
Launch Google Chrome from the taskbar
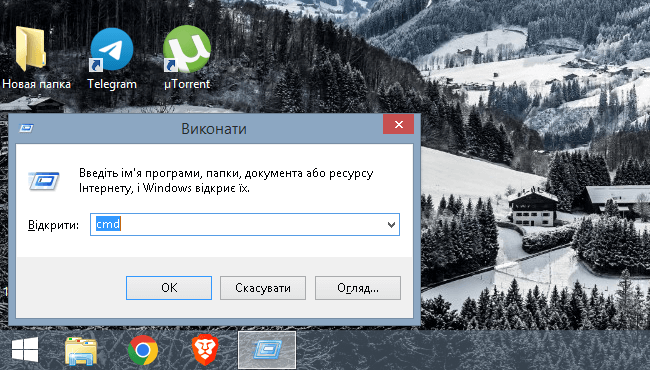click(143, 350)
